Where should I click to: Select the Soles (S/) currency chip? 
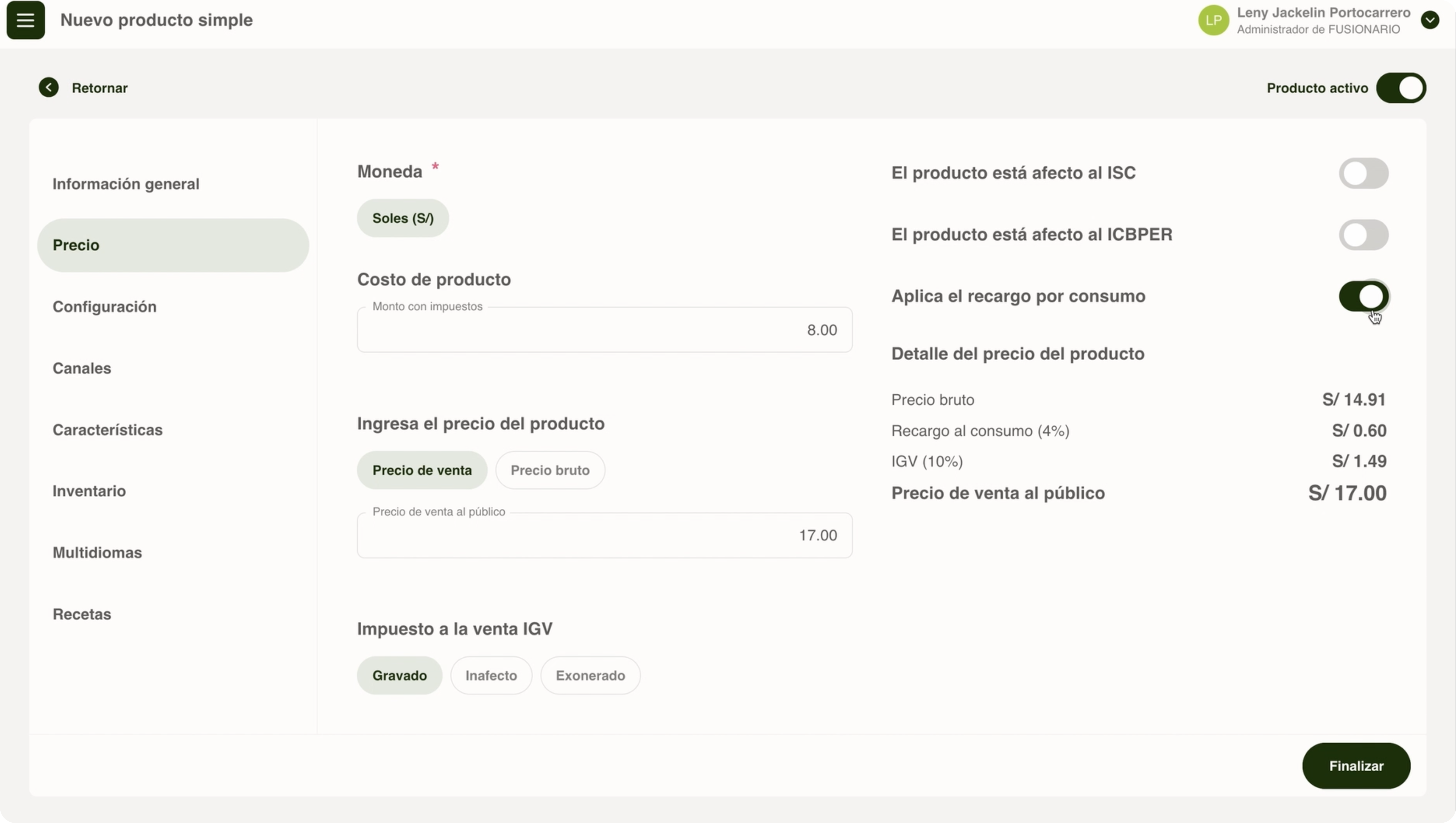click(x=403, y=218)
